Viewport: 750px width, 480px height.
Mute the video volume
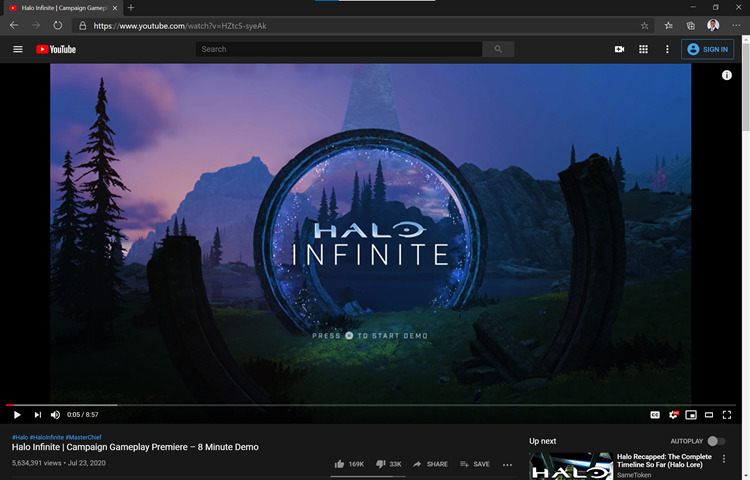[x=55, y=414]
